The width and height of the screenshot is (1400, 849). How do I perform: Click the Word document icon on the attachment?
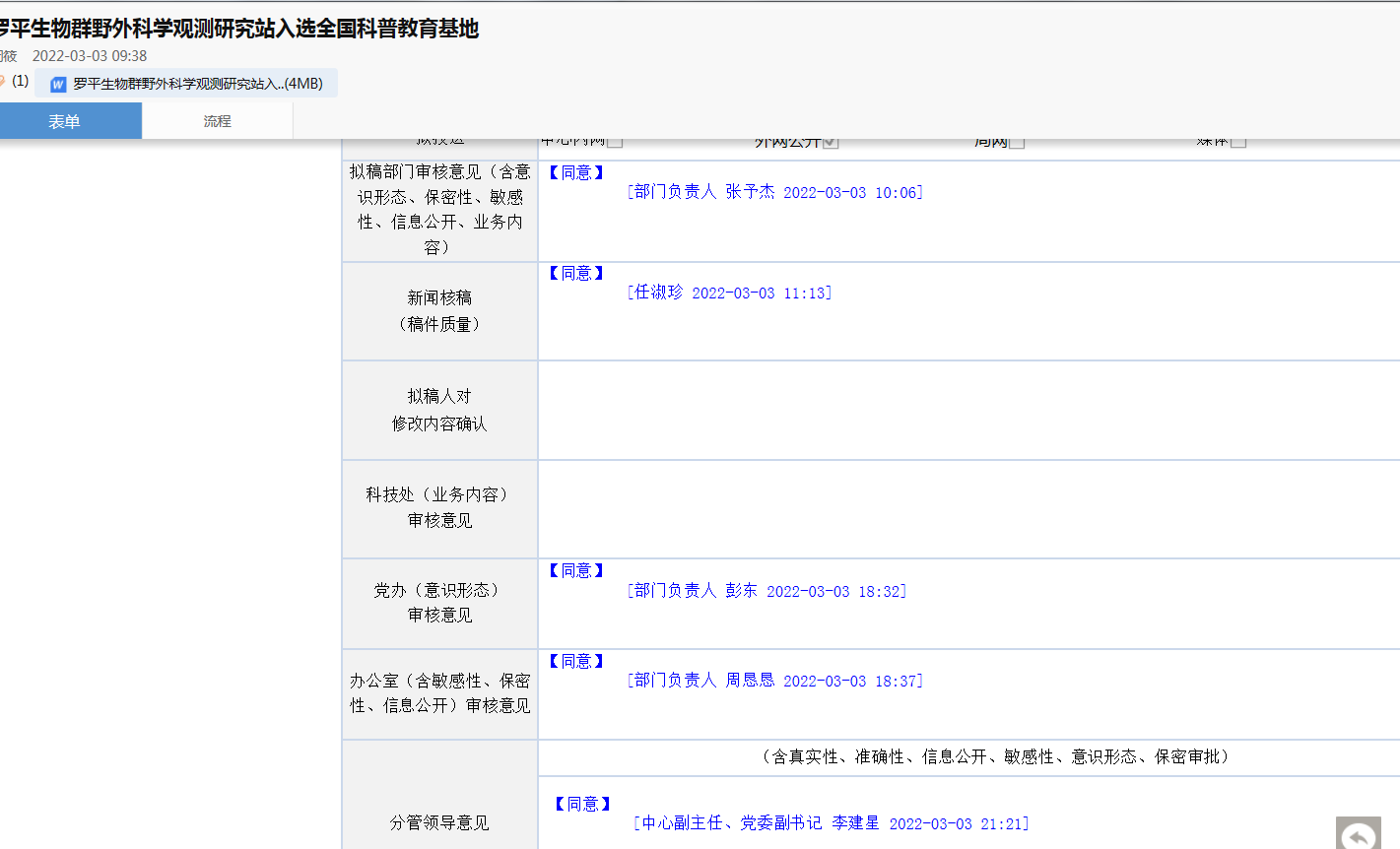[58, 85]
